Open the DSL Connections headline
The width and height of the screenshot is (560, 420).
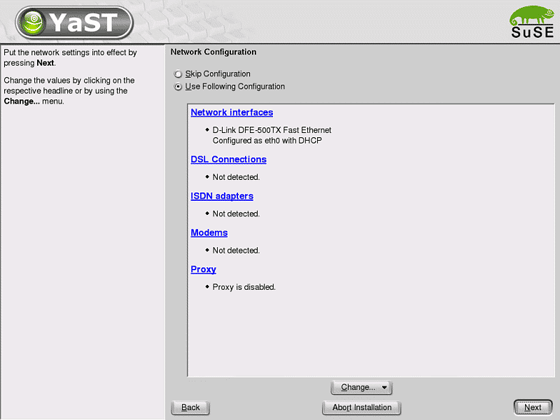point(229,159)
